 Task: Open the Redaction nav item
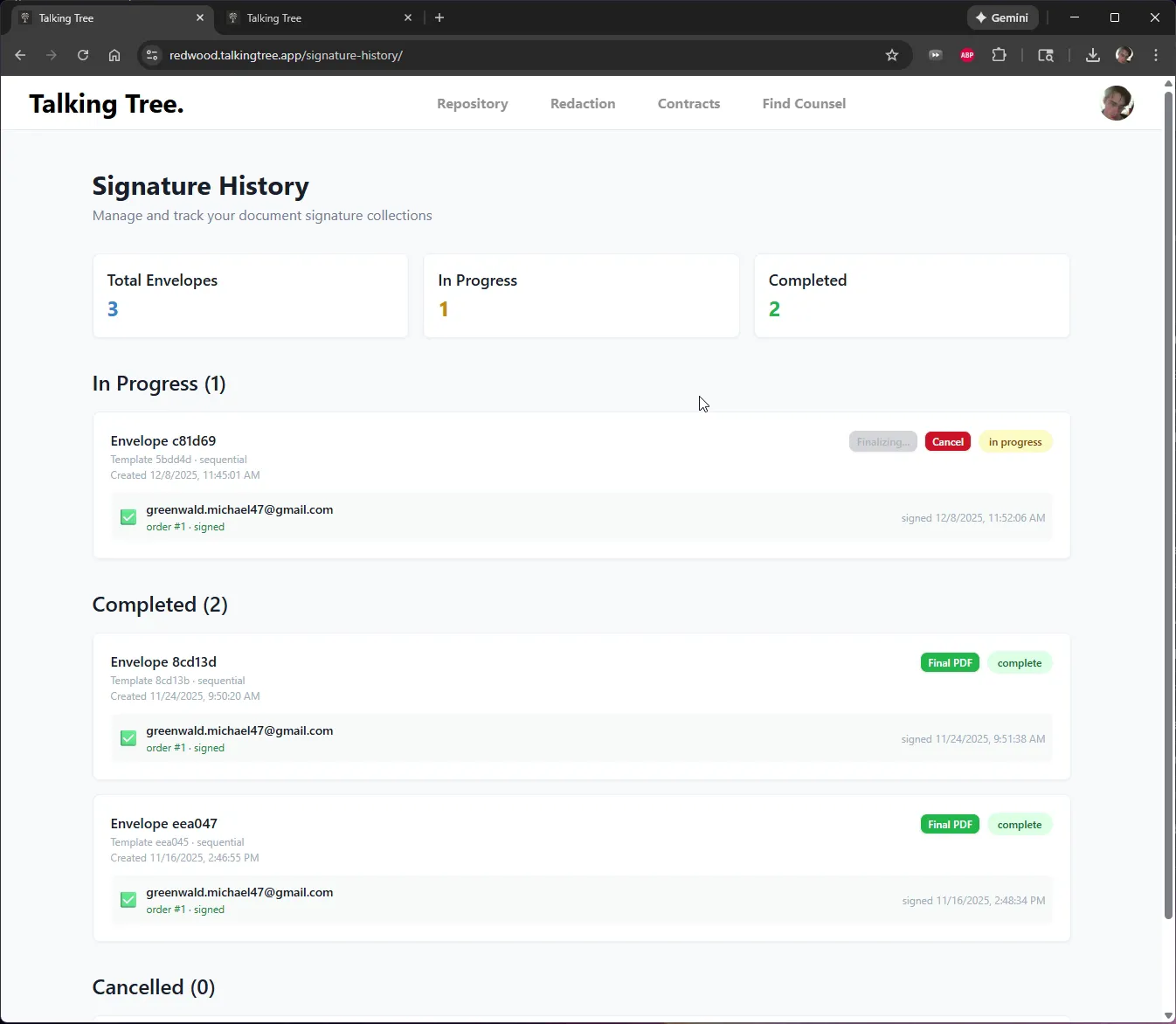pyautogui.click(x=583, y=103)
